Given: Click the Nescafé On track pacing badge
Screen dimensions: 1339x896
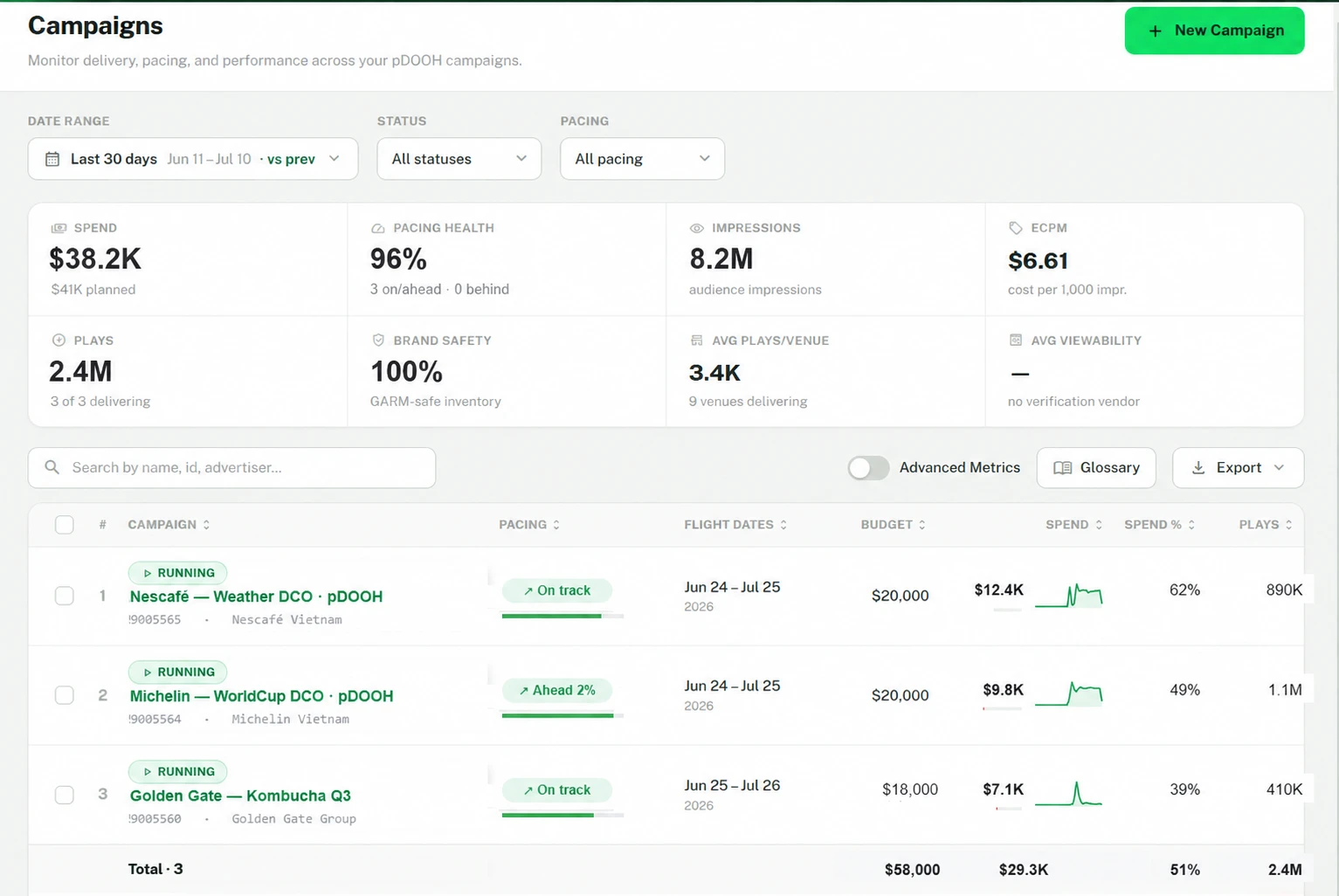Looking at the screenshot, I should (x=557, y=591).
